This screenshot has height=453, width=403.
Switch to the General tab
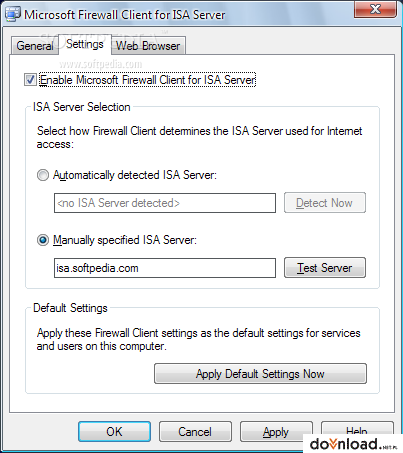(x=35, y=46)
